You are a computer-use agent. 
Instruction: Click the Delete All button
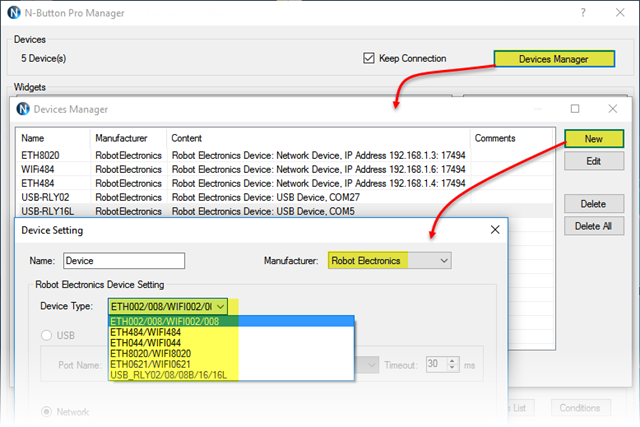tap(594, 226)
